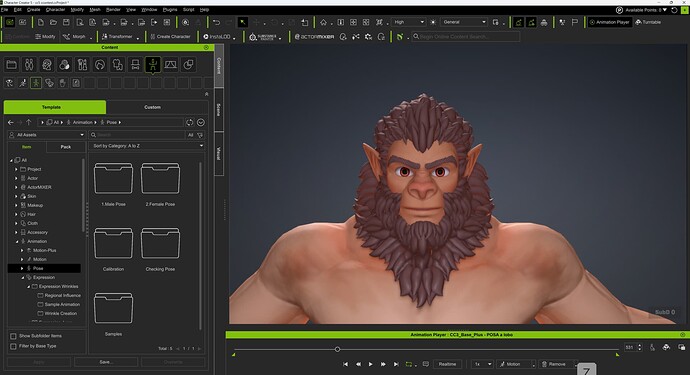Open the Cloth category icon in Content
Image resolution: width=690 pixels, height=375 pixels.
(x=117, y=65)
